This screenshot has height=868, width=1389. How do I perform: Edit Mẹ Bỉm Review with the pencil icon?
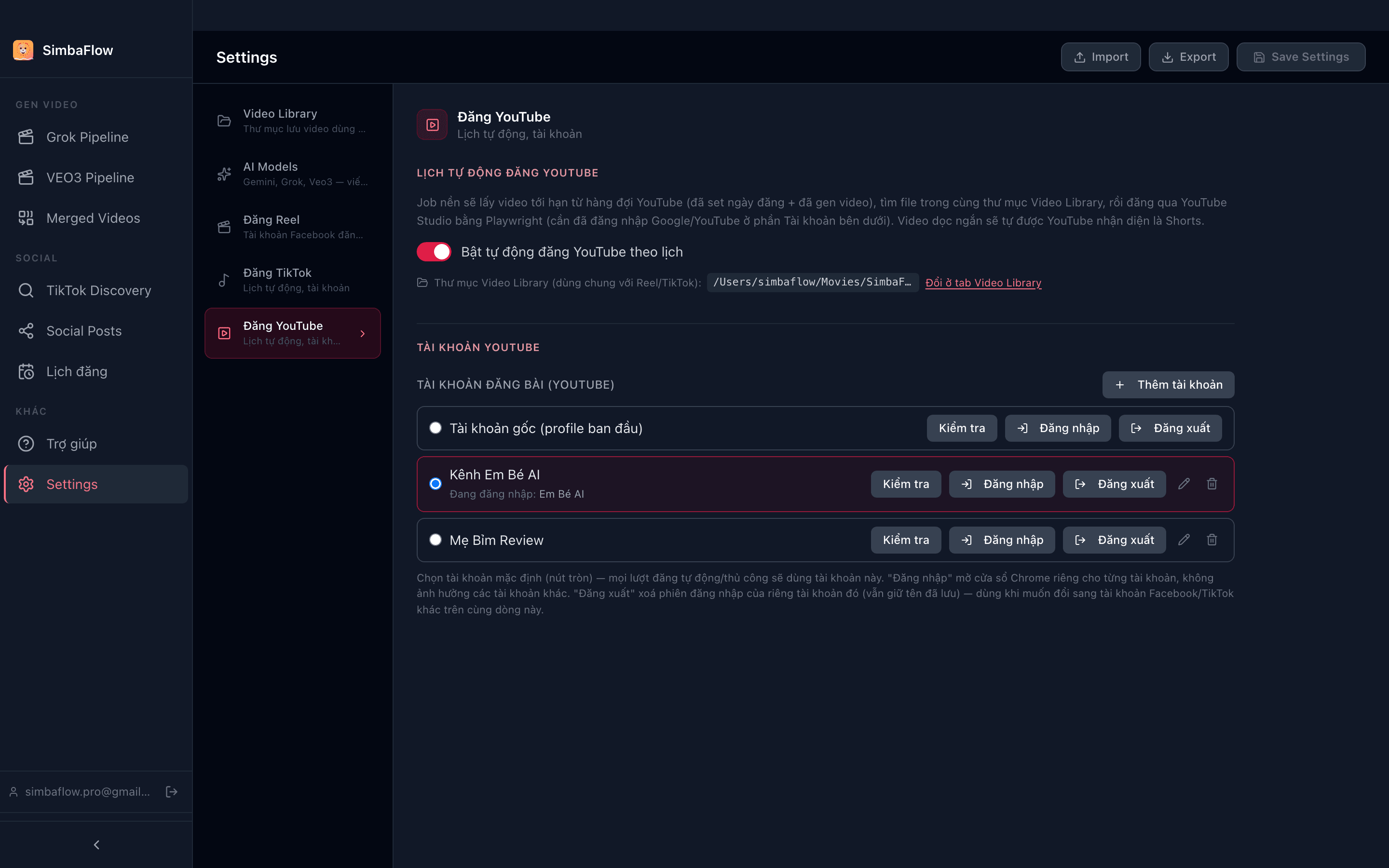click(1184, 540)
